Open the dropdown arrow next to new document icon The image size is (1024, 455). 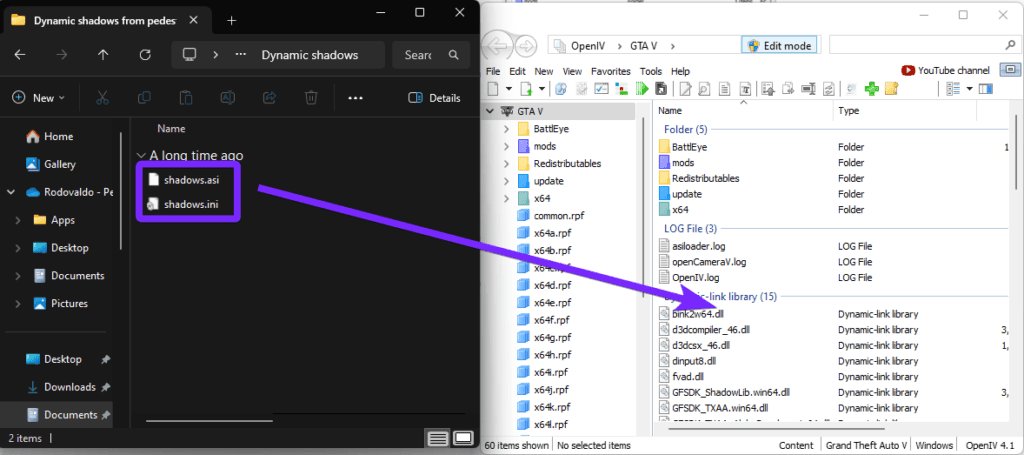click(508, 88)
